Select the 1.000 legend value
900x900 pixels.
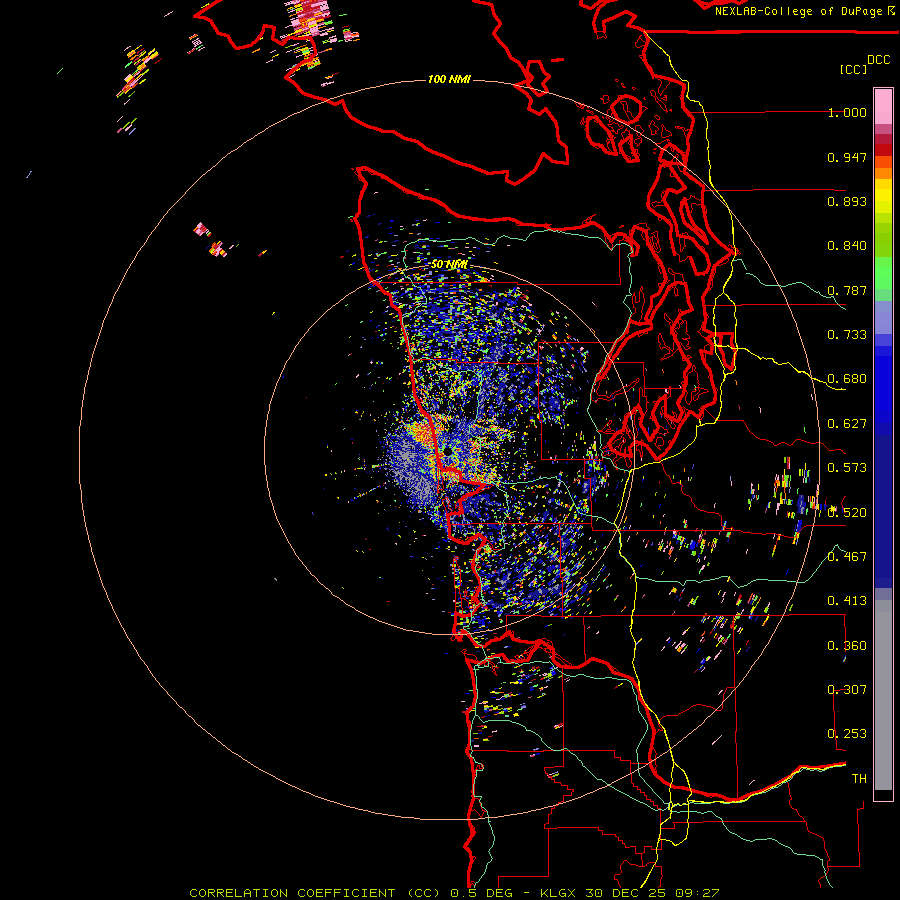tap(847, 112)
